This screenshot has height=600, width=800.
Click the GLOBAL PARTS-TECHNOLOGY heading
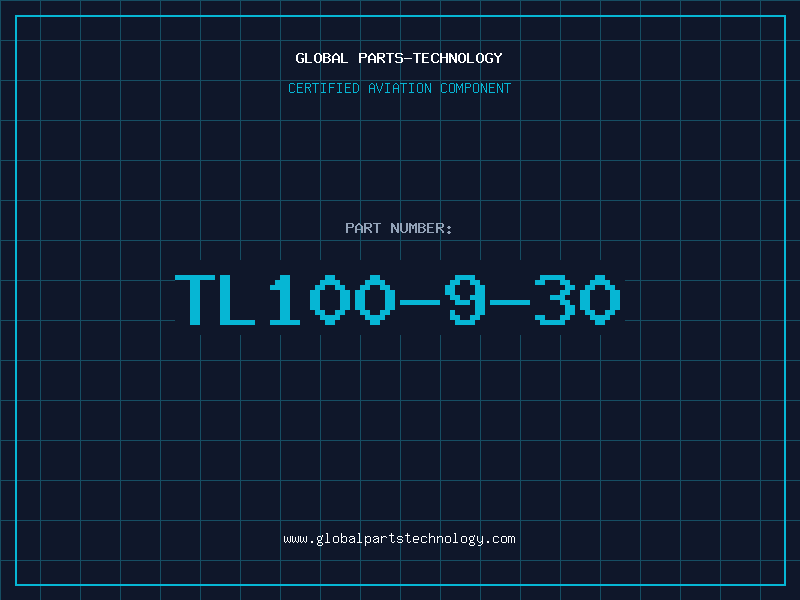399,58
